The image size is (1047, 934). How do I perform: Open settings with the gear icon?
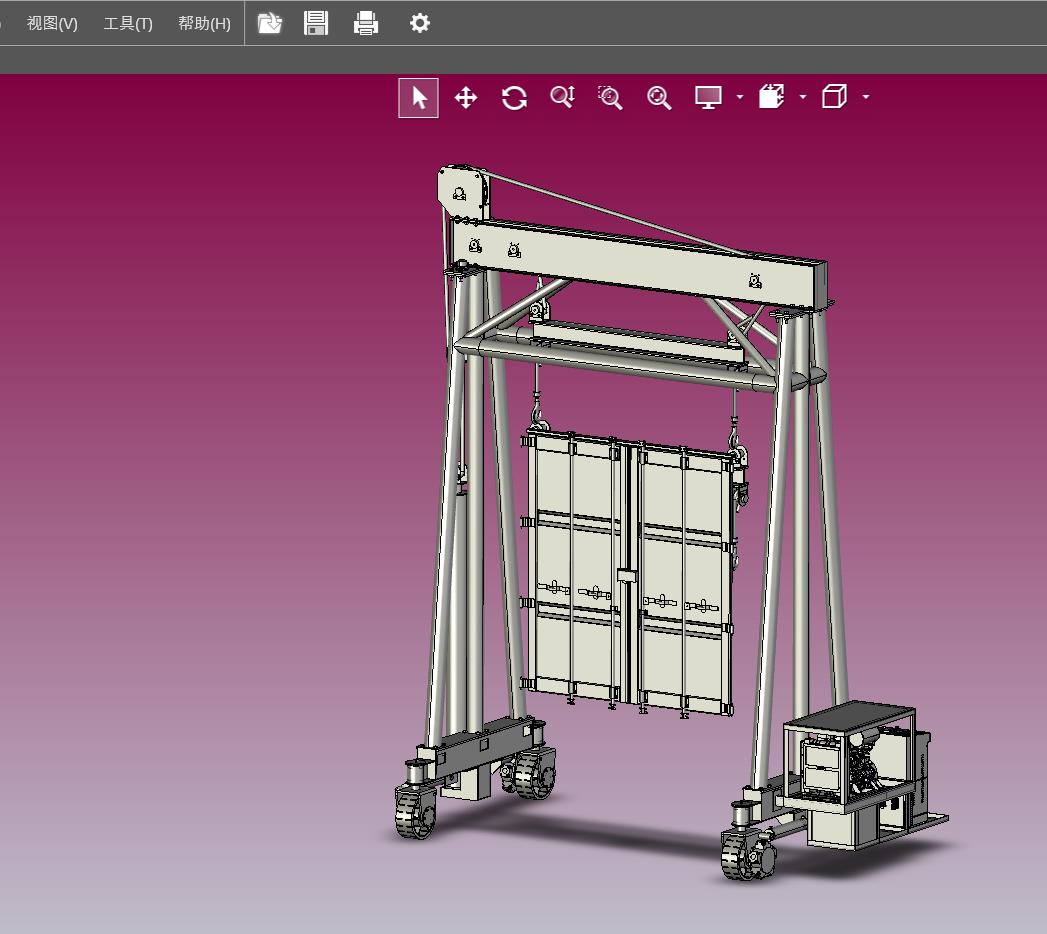coord(419,23)
